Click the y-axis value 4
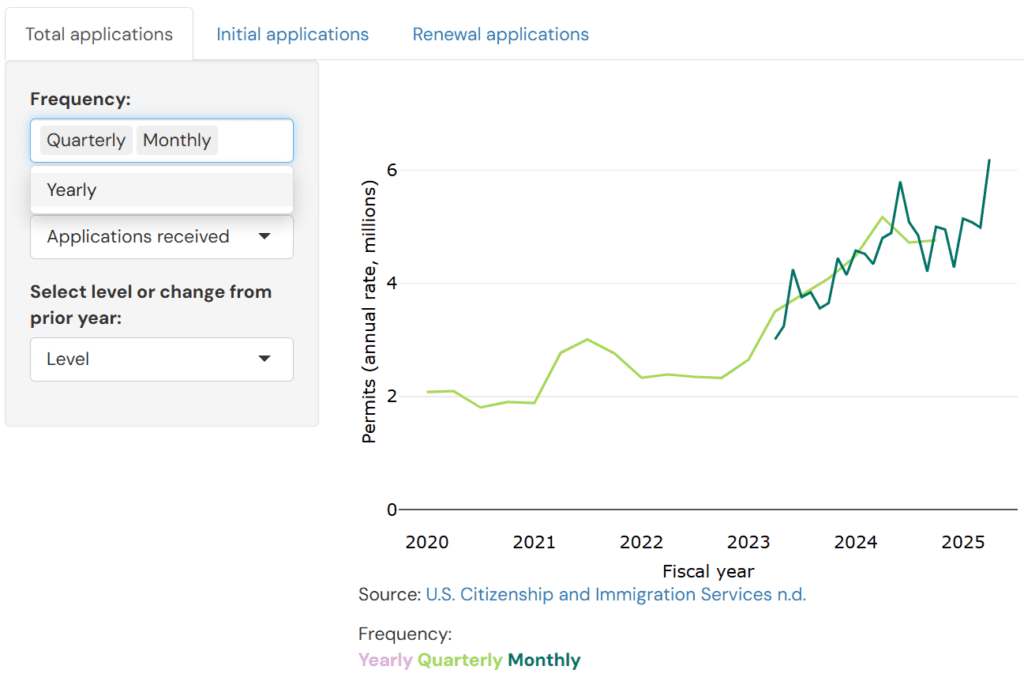Screen dimensions: 1024x681 392,283
